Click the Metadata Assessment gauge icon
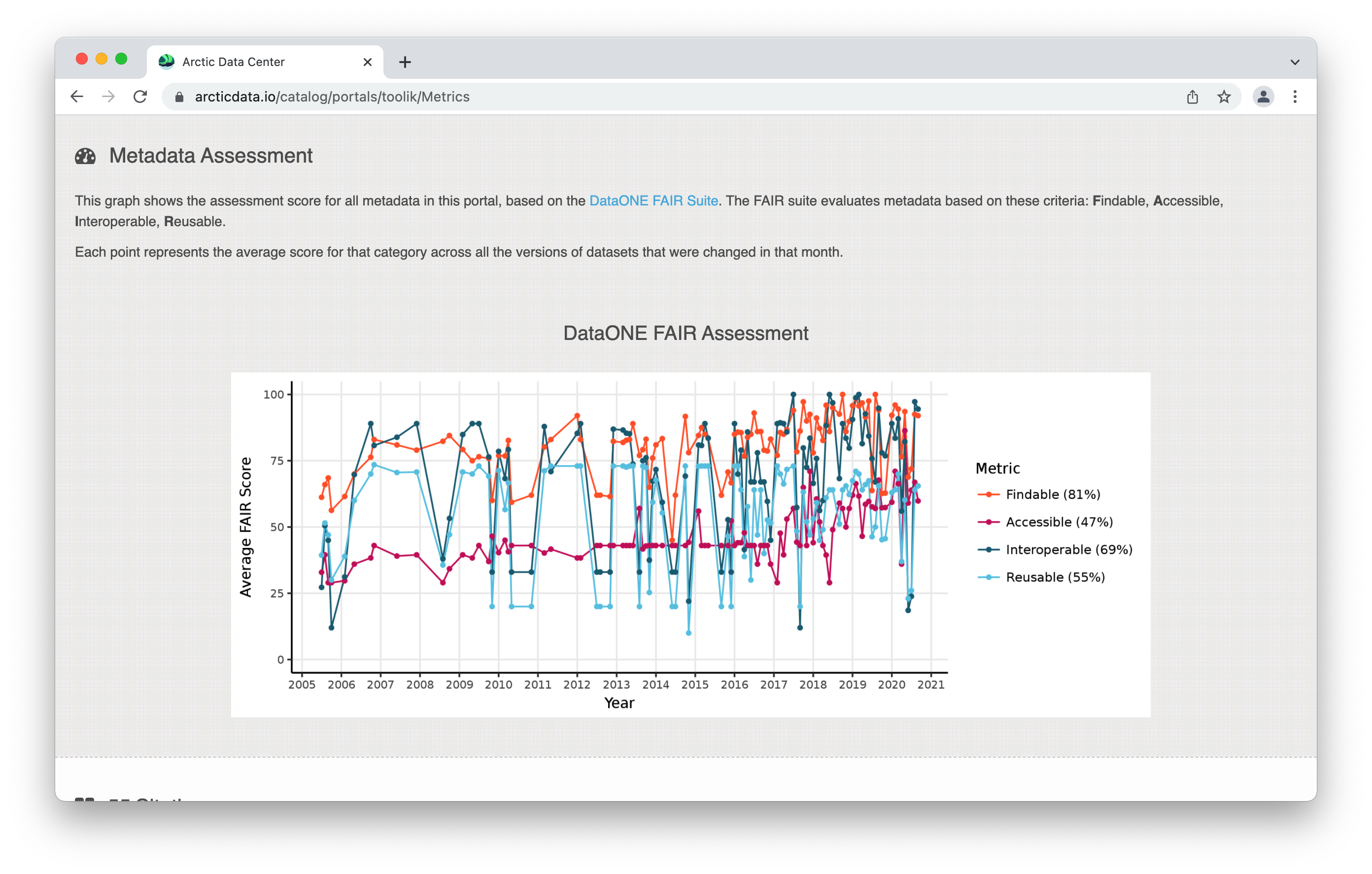This screenshot has height=874, width=1372. [x=85, y=156]
